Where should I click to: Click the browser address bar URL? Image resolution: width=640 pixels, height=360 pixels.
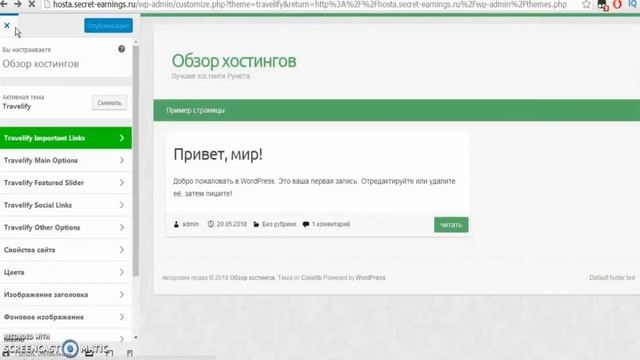[310, 4]
